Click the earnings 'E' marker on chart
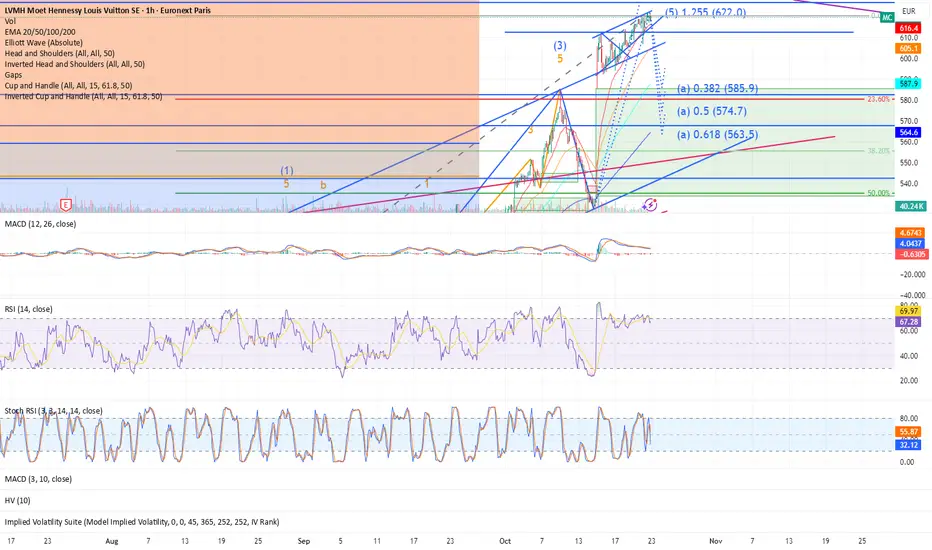 65,205
